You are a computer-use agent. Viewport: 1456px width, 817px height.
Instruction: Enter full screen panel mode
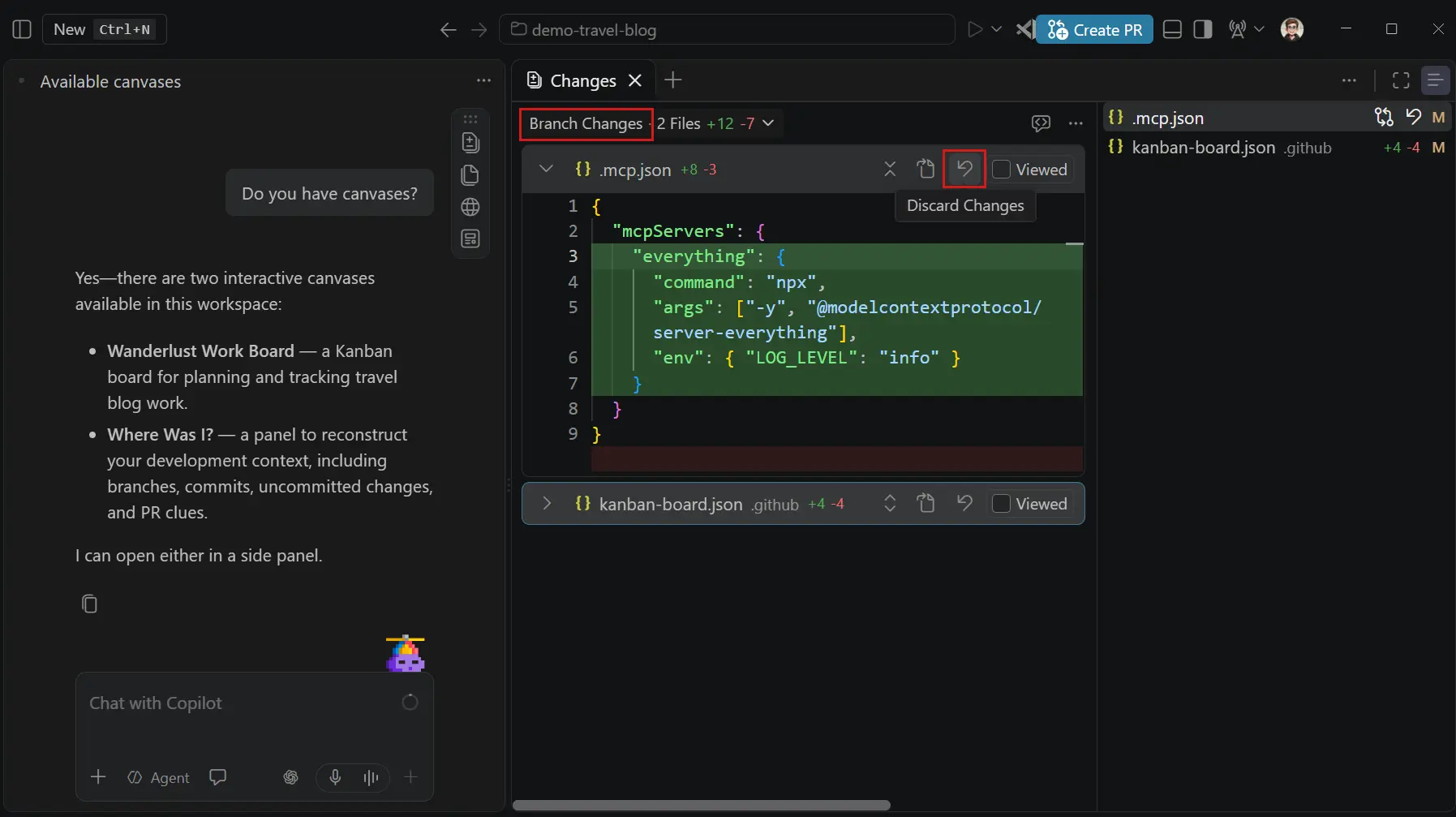coord(1401,80)
